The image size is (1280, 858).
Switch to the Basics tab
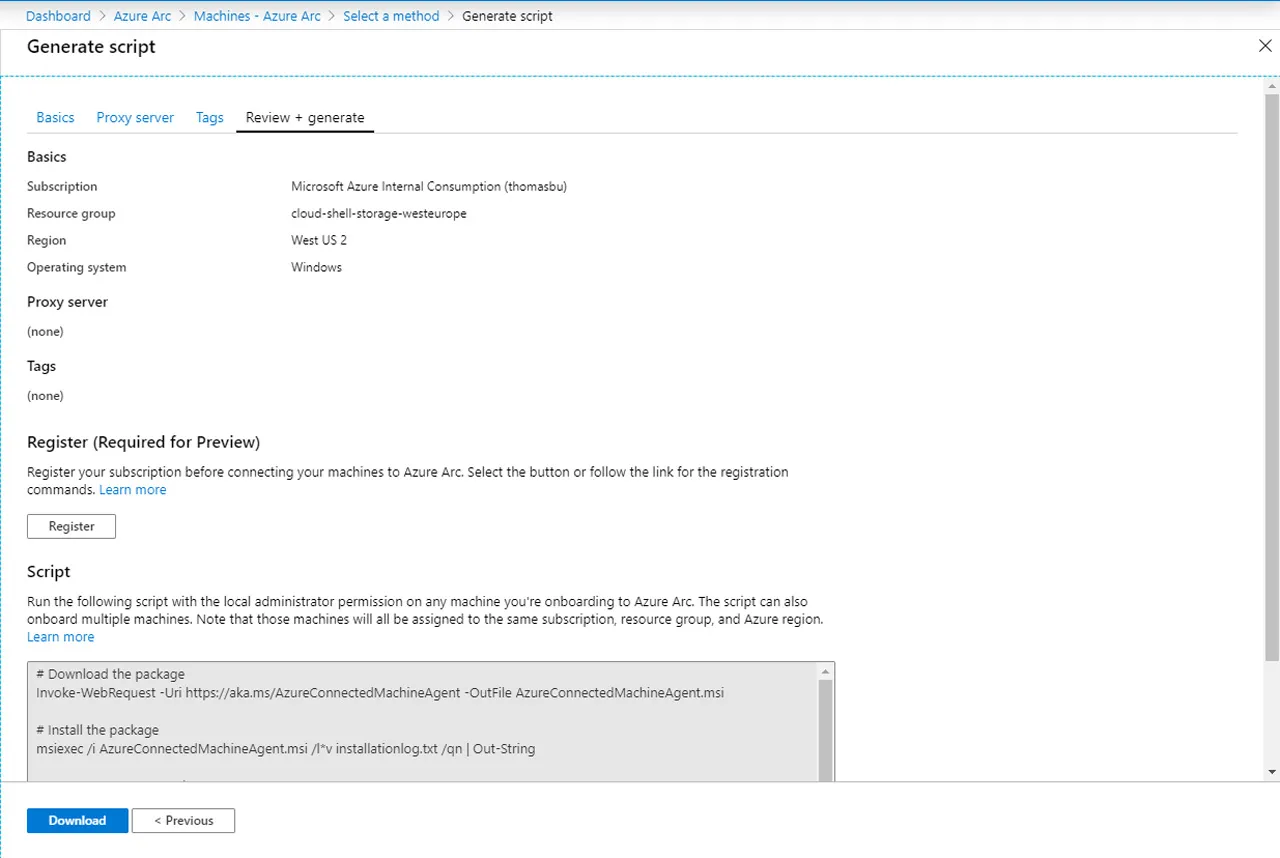(x=55, y=118)
